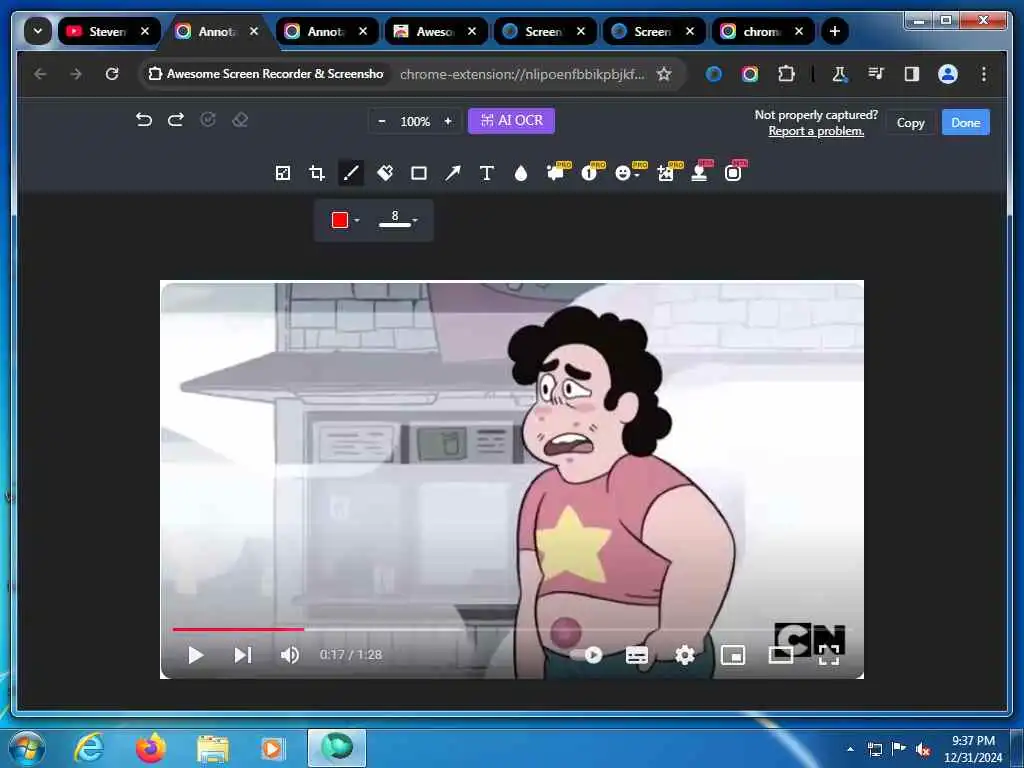This screenshot has height=768, width=1024.
Task: Click the next video button
Action: 243,655
